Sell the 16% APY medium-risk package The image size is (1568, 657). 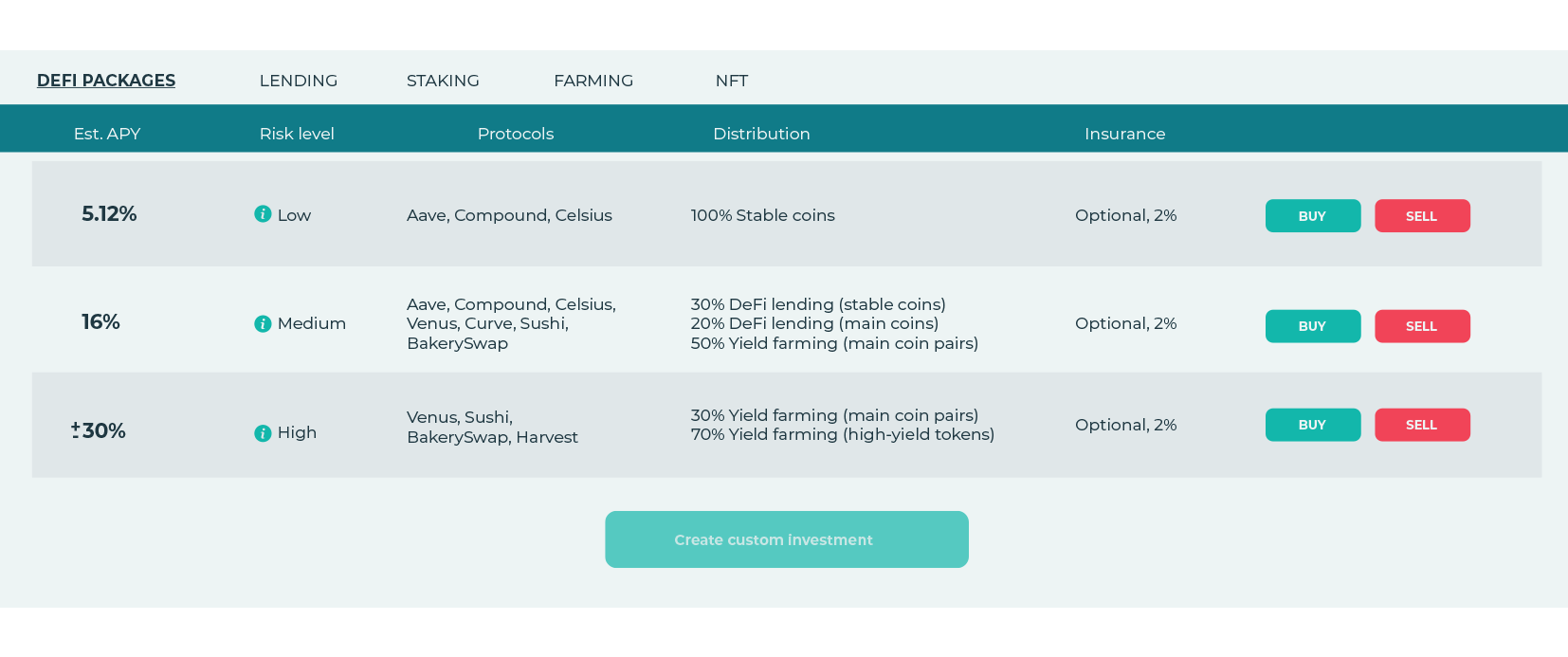click(1422, 326)
